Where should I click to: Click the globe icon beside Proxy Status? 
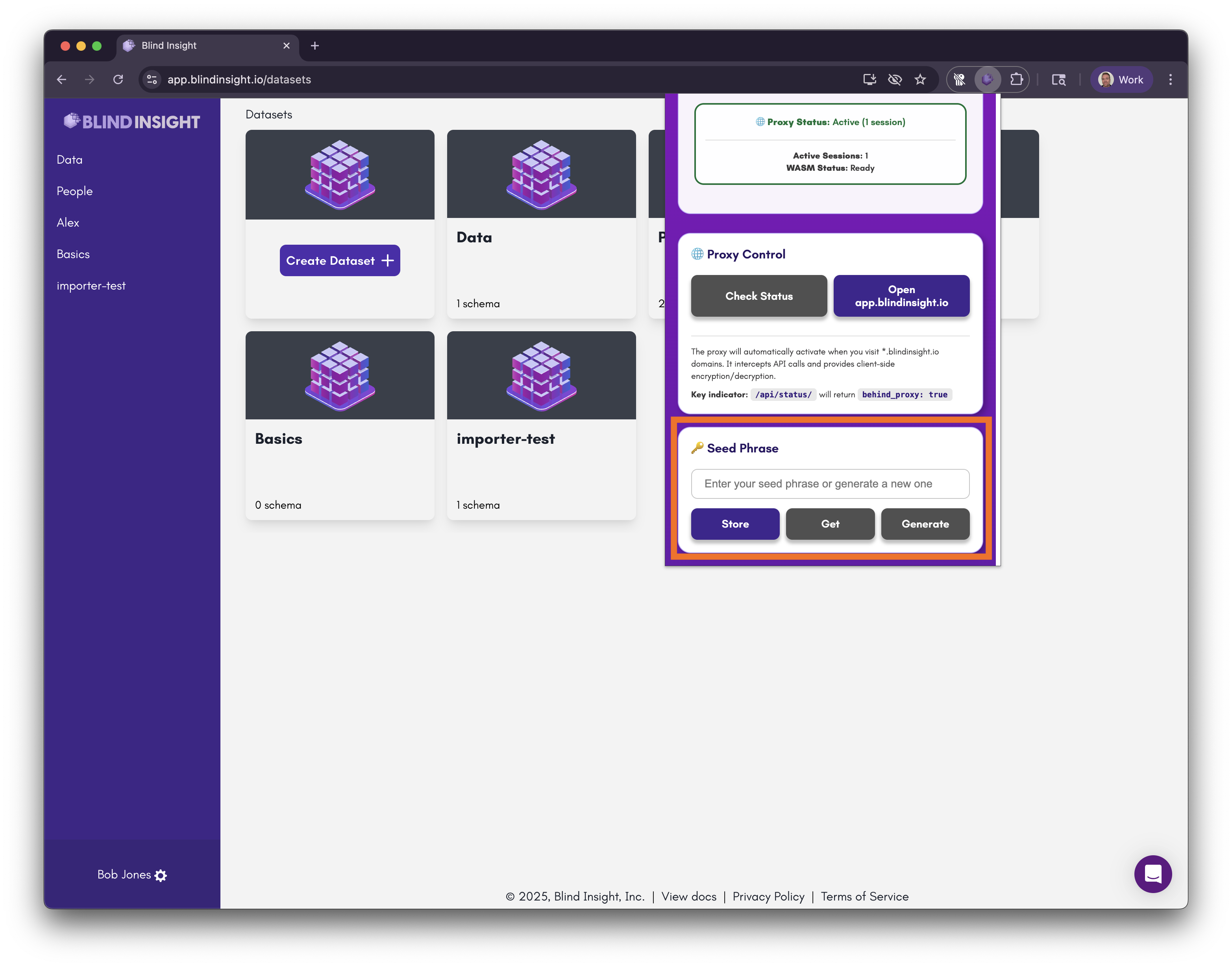(760, 122)
